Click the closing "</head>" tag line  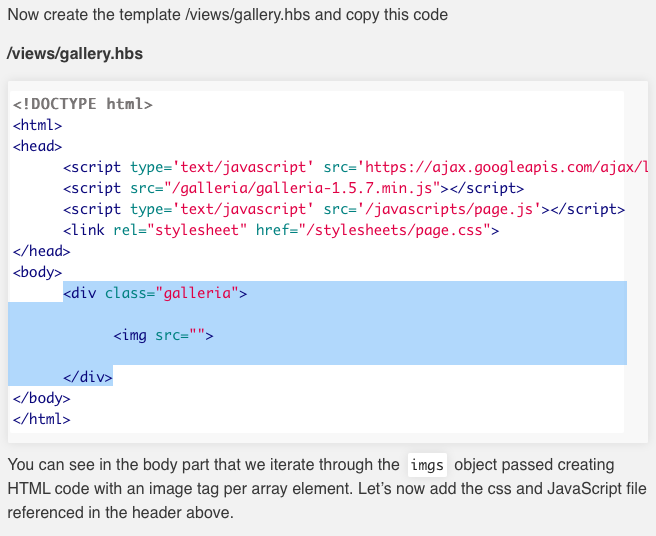(42, 251)
